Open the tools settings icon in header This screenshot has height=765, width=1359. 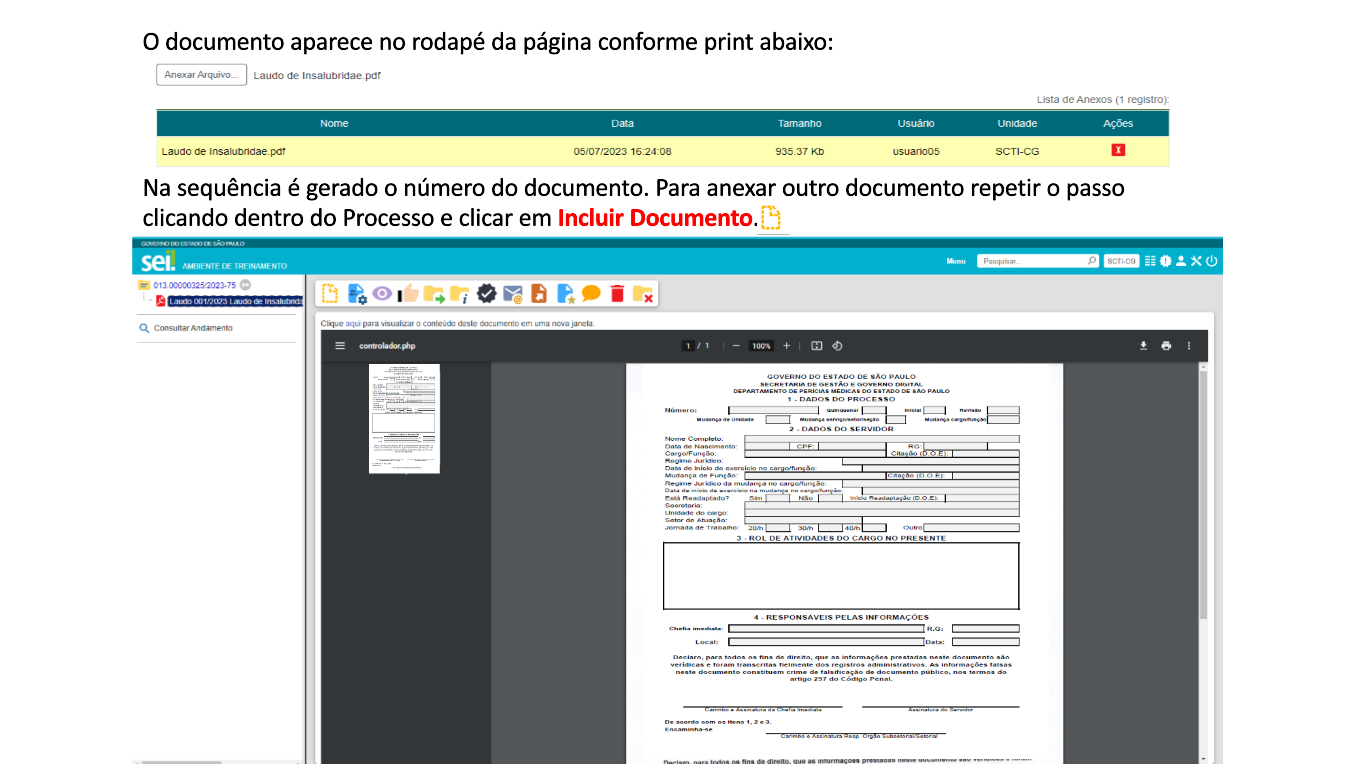pos(1196,261)
